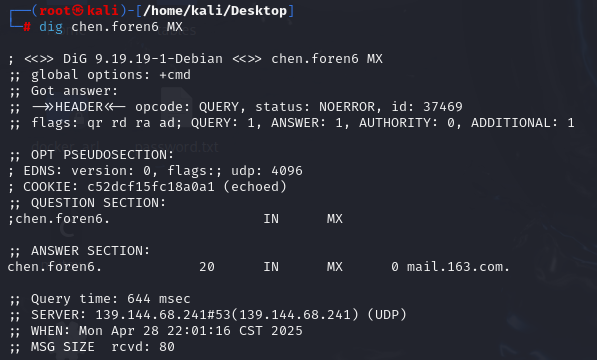Screen dimensions: 597x360
Task: Click the root user name in prompt
Action: [x=55, y=11]
